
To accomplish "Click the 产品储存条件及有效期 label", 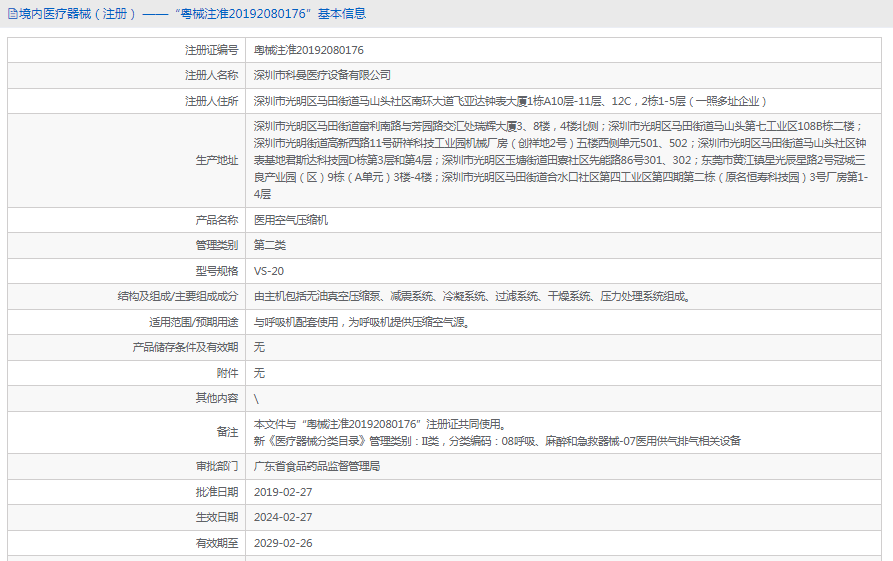I will [186, 347].
